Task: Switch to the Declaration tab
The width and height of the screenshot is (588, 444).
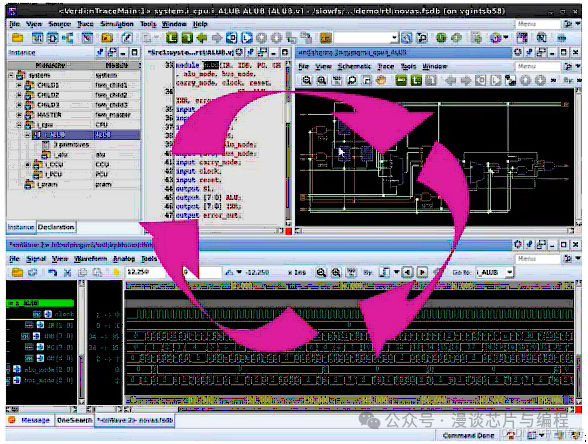Action: [56, 227]
